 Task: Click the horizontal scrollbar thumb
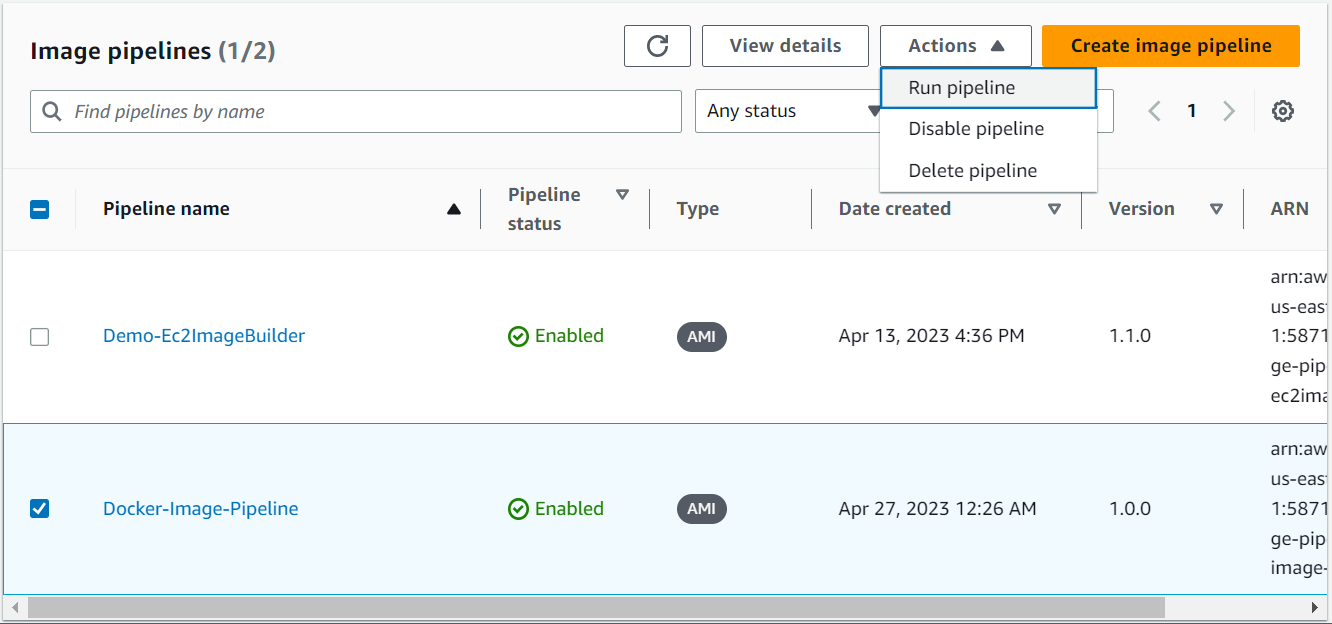pos(596,607)
